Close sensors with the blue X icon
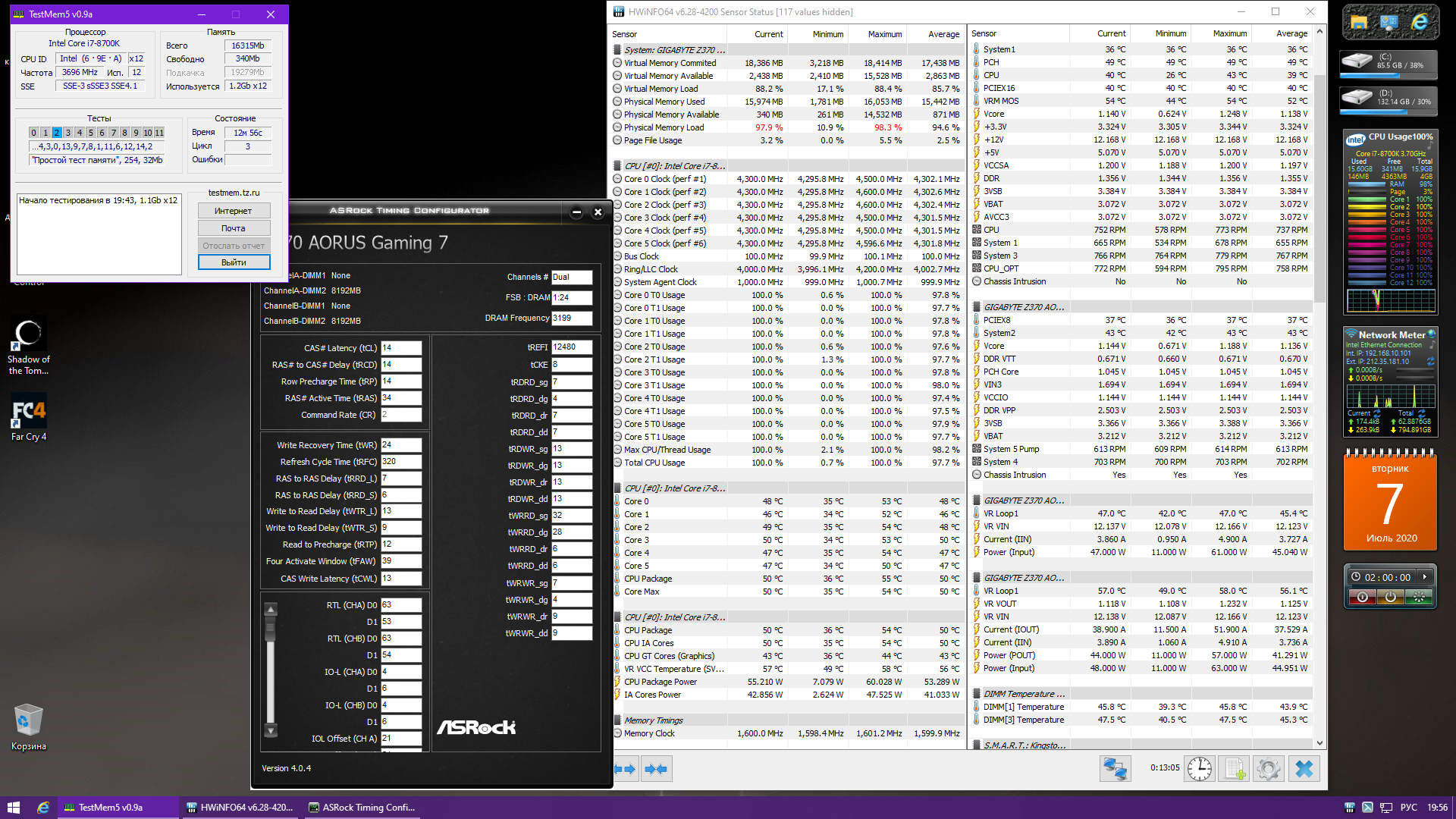Screen dimensions: 1456x819 click(x=1304, y=769)
